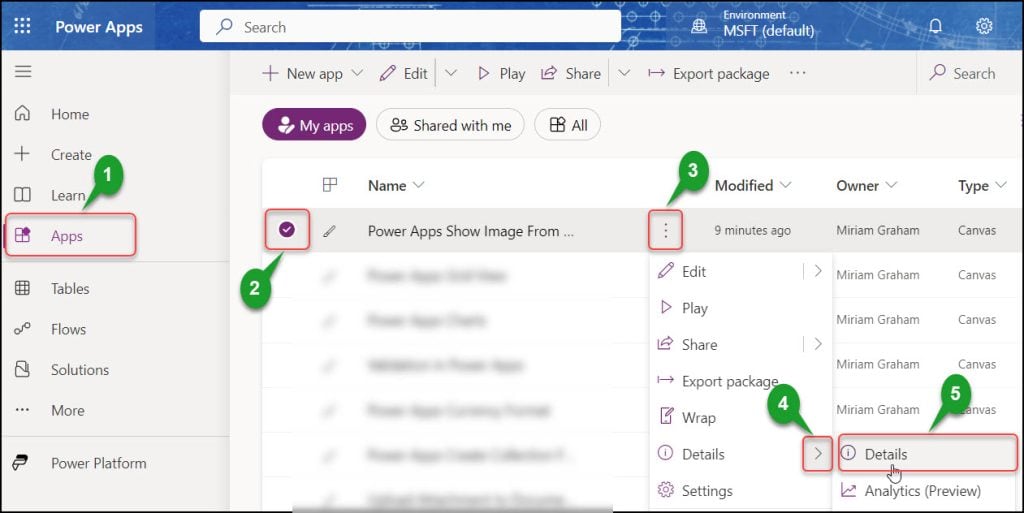Image resolution: width=1024 pixels, height=513 pixels.
Task: Click the Edit button in toolbar
Action: coord(404,73)
